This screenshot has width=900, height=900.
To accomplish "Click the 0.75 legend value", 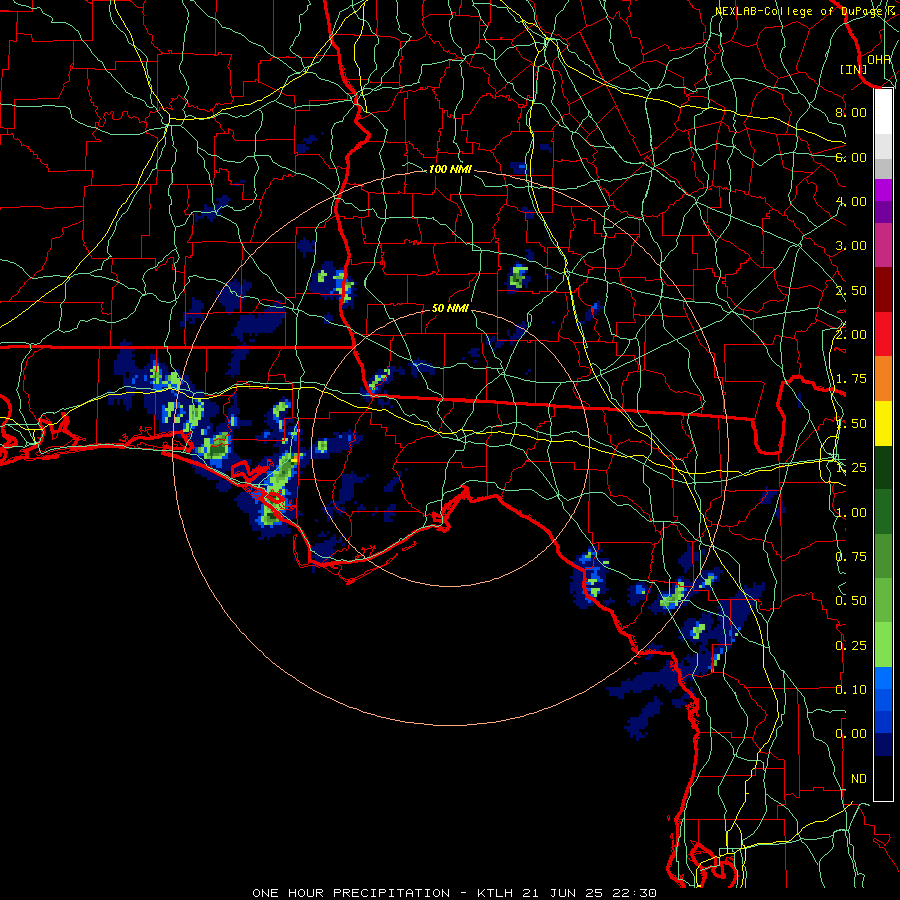I will click(x=851, y=557).
